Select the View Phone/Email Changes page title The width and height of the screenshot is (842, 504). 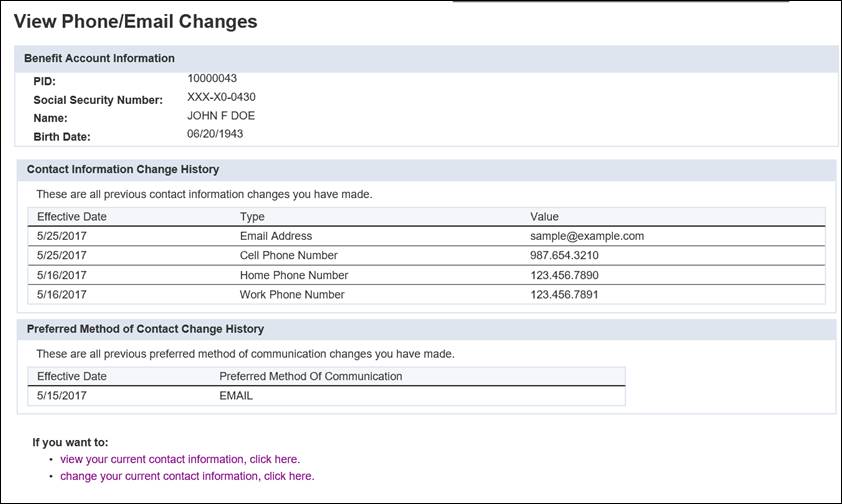[135, 21]
